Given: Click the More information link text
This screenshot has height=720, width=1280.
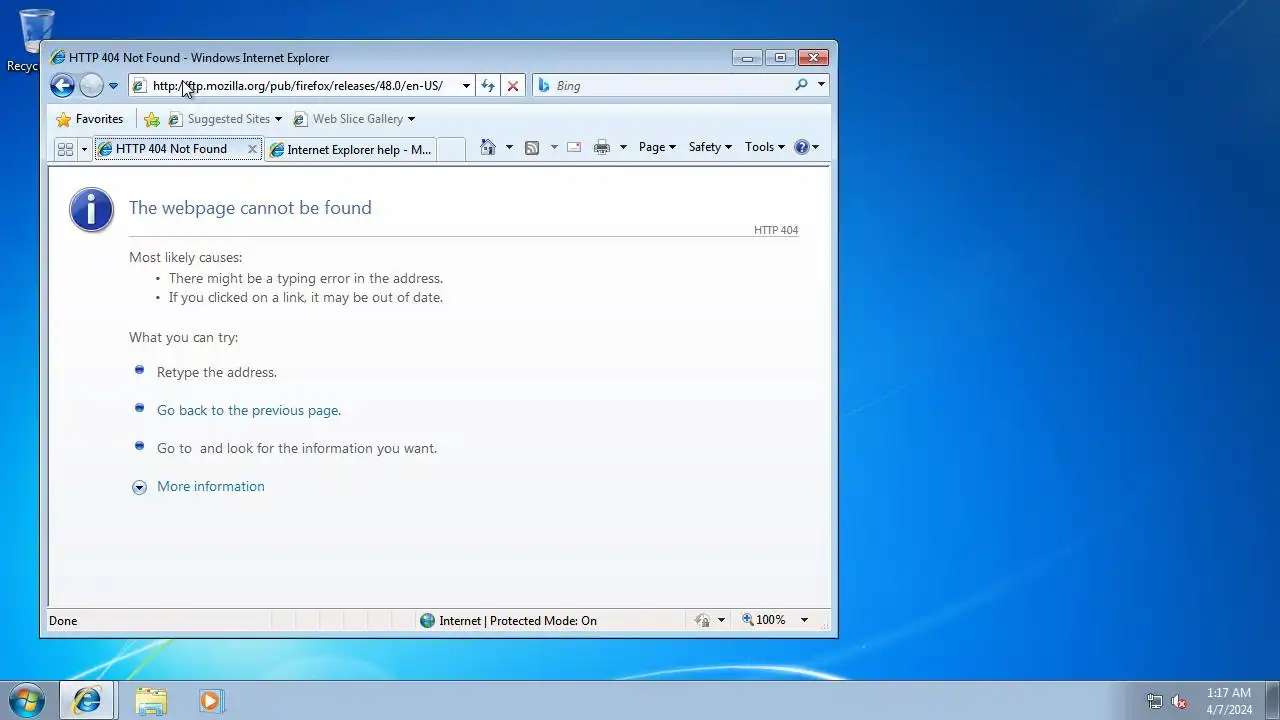Looking at the screenshot, I should pos(210,486).
